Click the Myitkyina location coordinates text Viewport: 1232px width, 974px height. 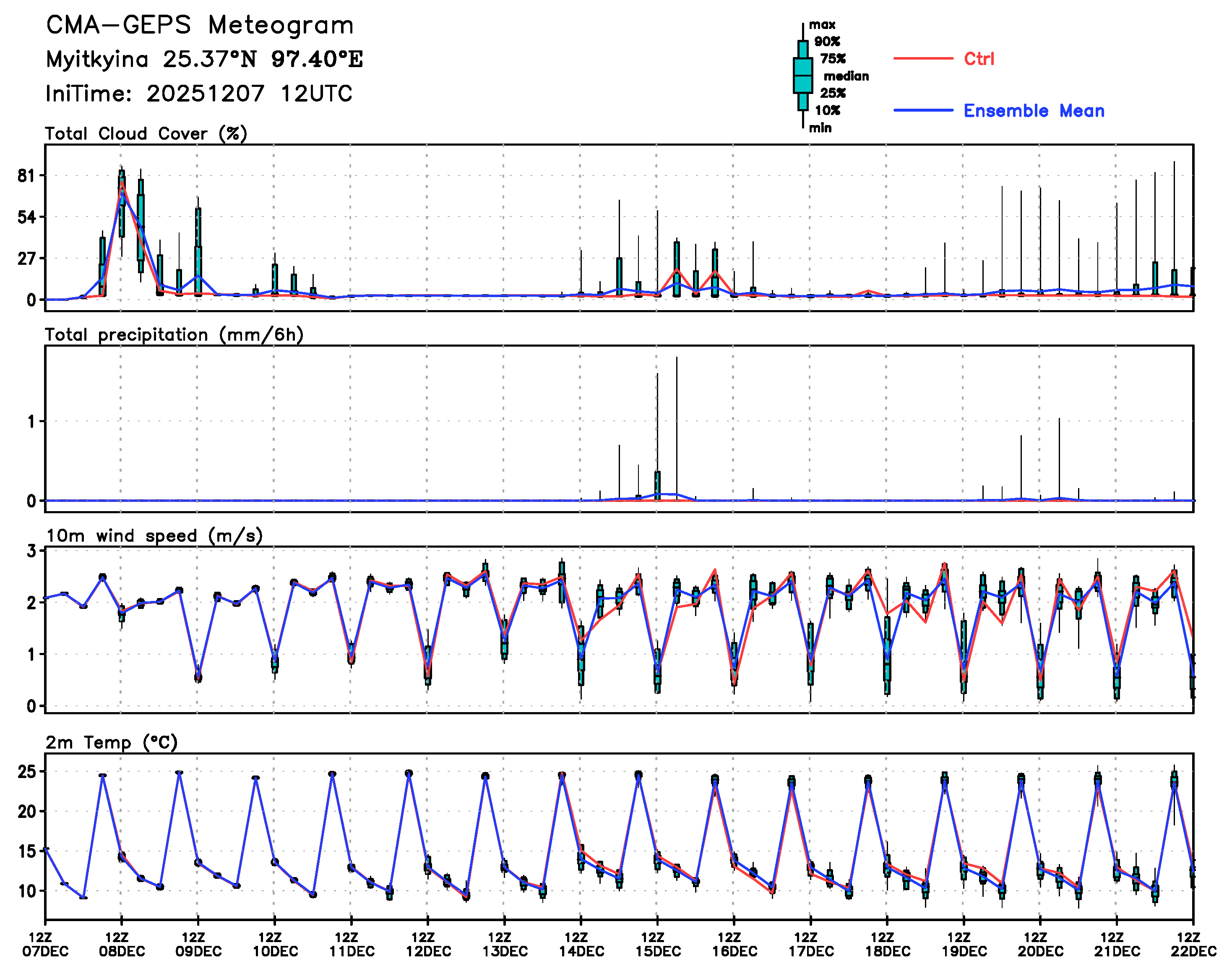pyautogui.click(x=204, y=59)
